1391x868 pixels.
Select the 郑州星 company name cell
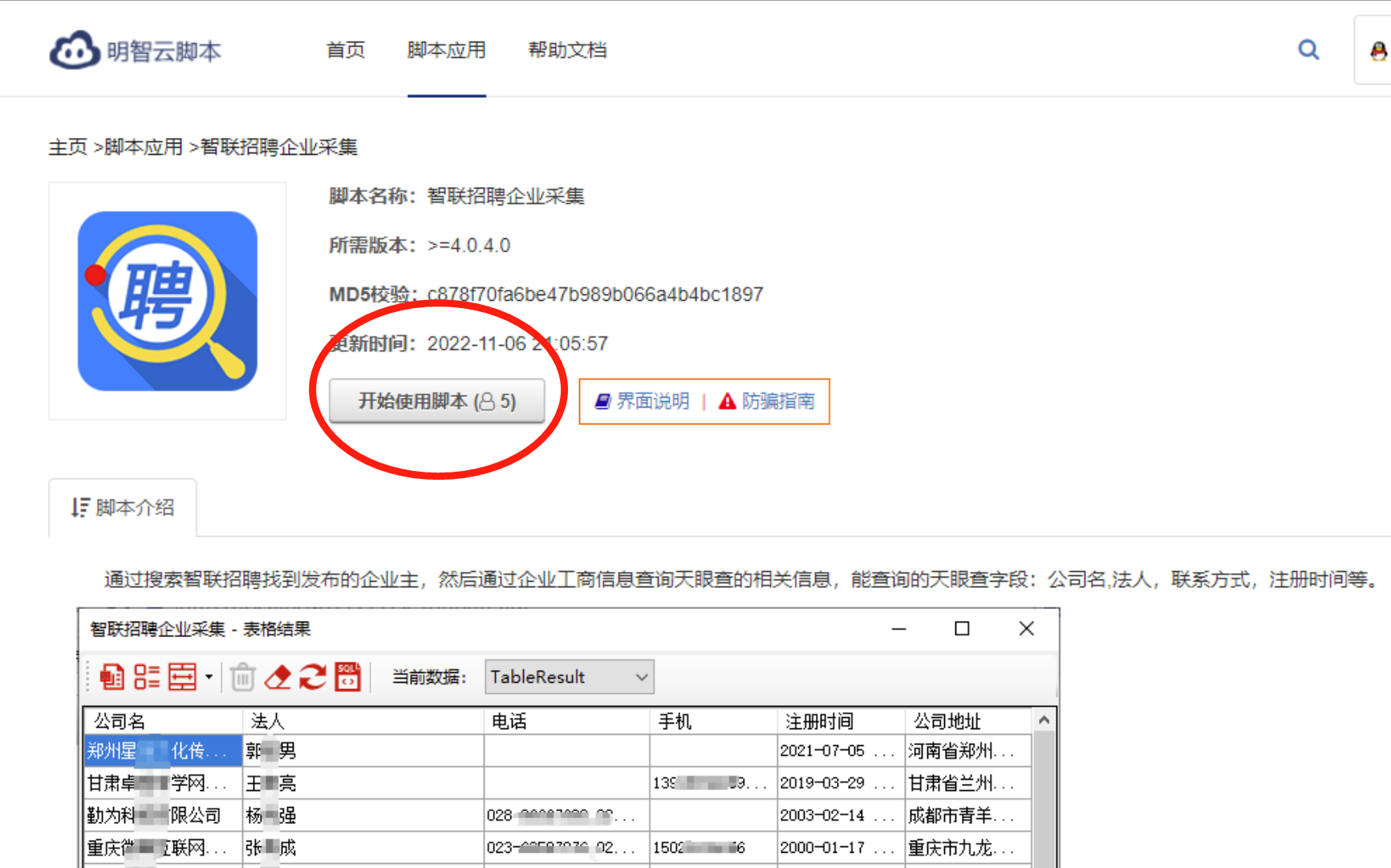coord(163,751)
